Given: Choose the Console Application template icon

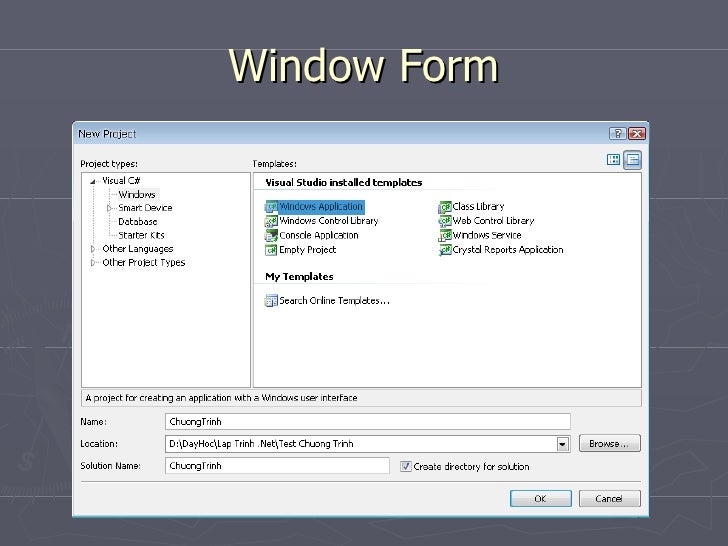Looking at the screenshot, I should pyautogui.click(x=271, y=235).
